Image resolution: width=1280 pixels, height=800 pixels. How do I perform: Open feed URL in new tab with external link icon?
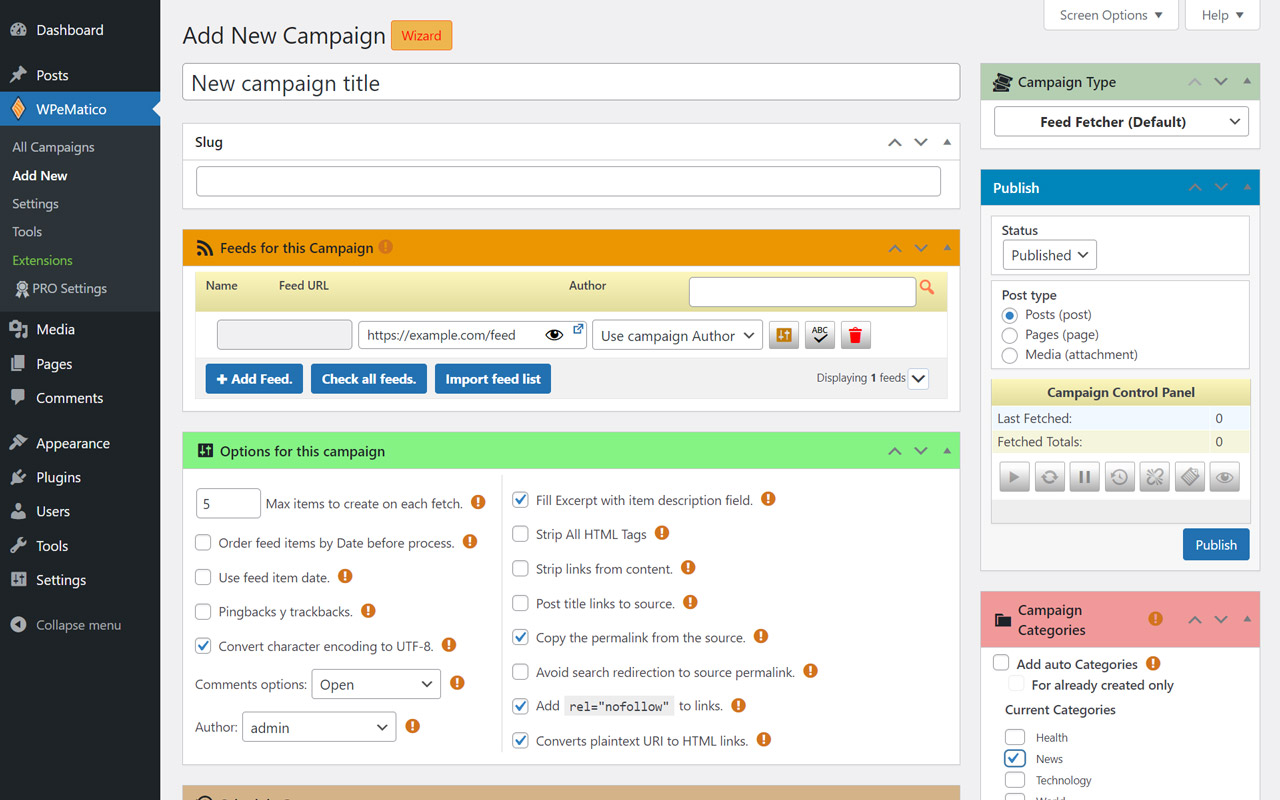(x=578, y=329)
